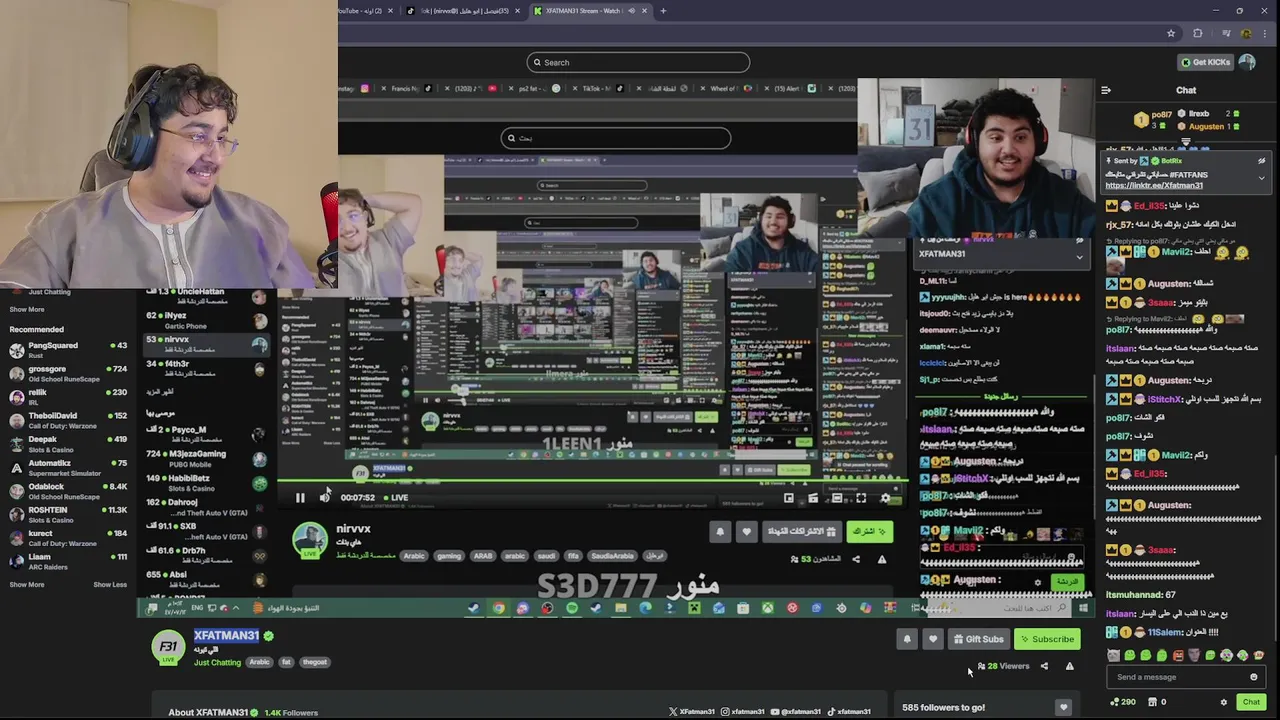Open emoji picker in chat message field
Viewport: 1280px width, 720px height.
tap(1253, 677)
